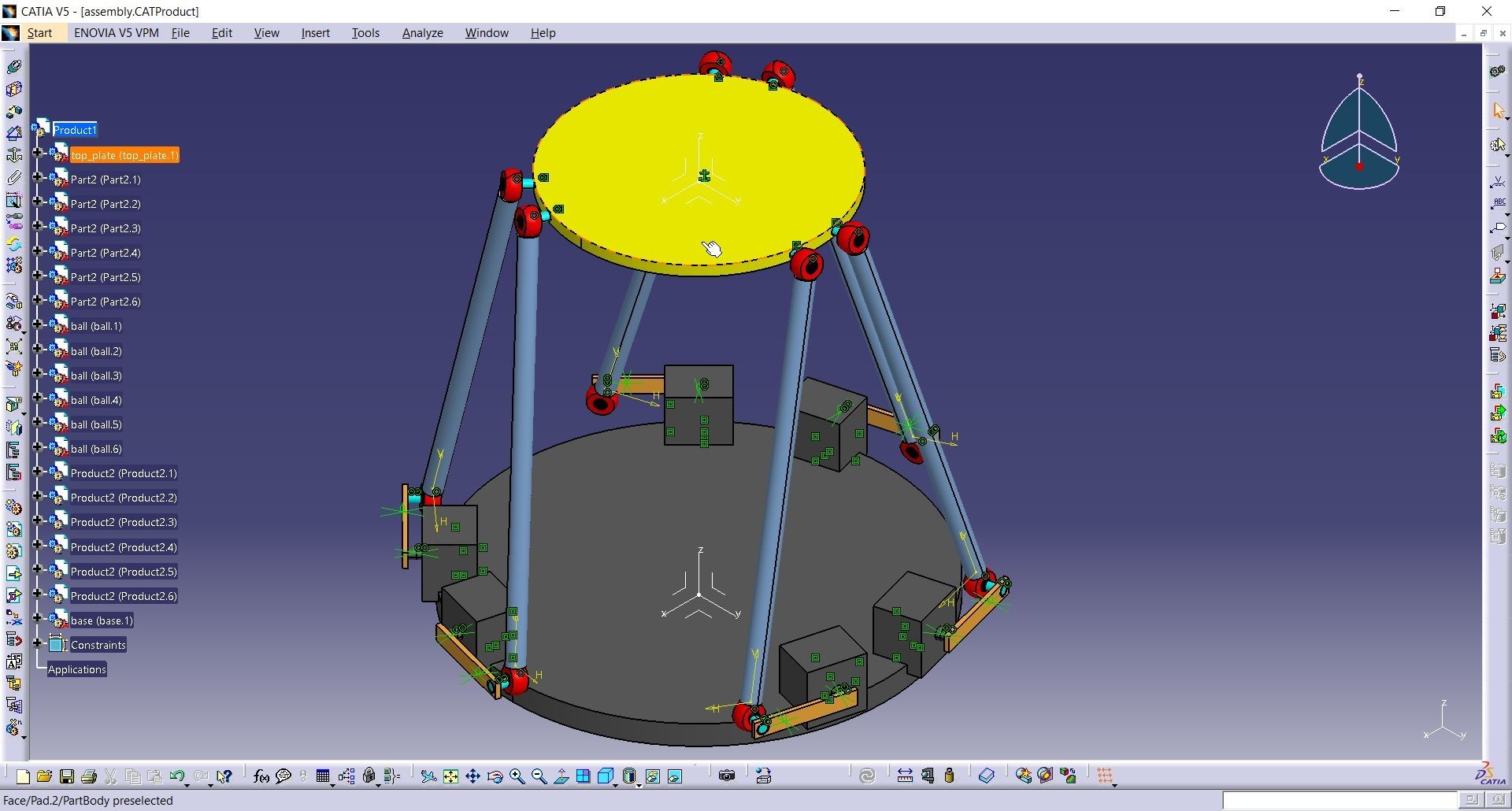Expand the base (base.1) tree node
Screen dimensions: 1512x811
tap(37, 619)
